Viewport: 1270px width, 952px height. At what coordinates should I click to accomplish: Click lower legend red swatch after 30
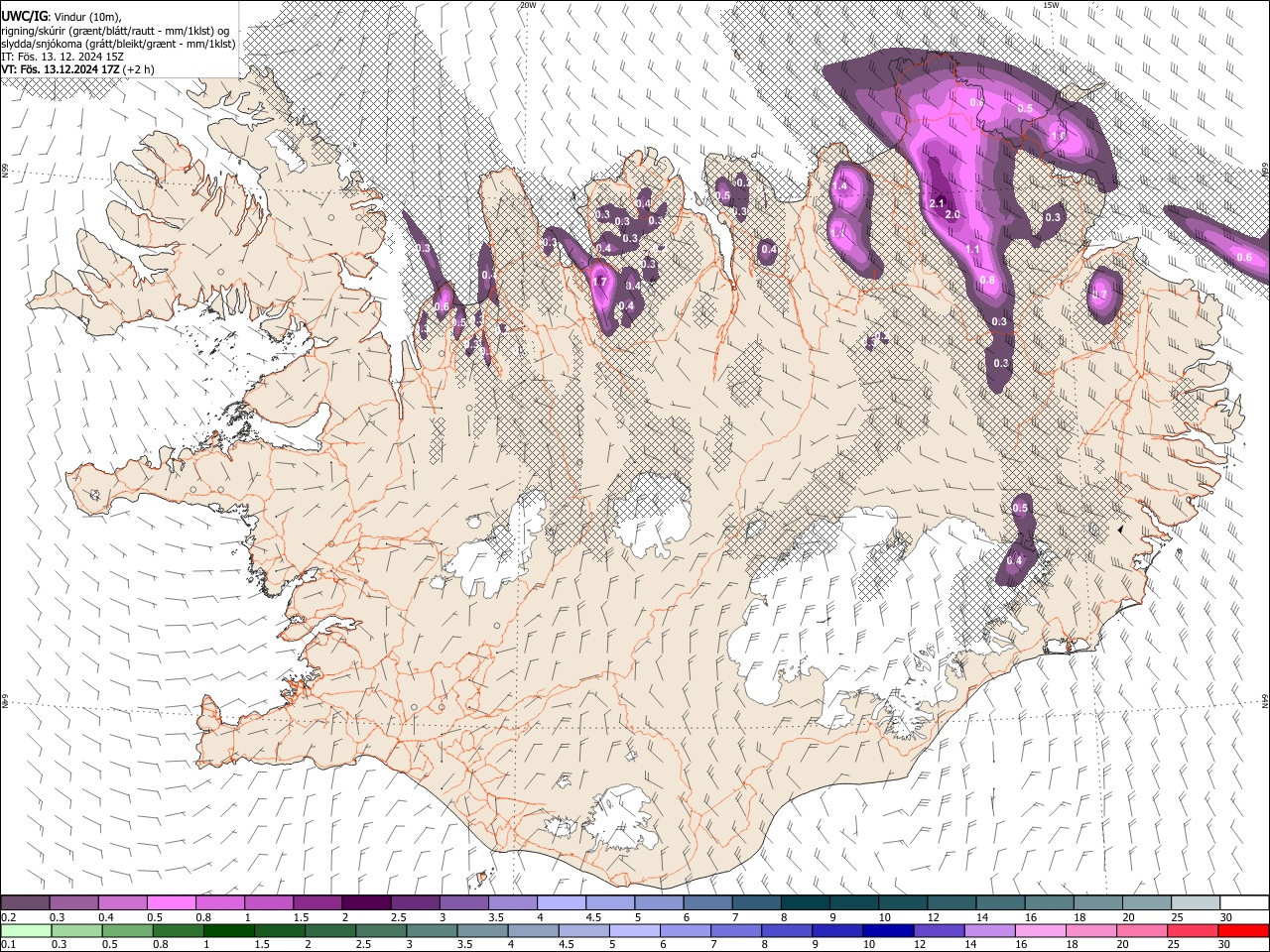1244,931
